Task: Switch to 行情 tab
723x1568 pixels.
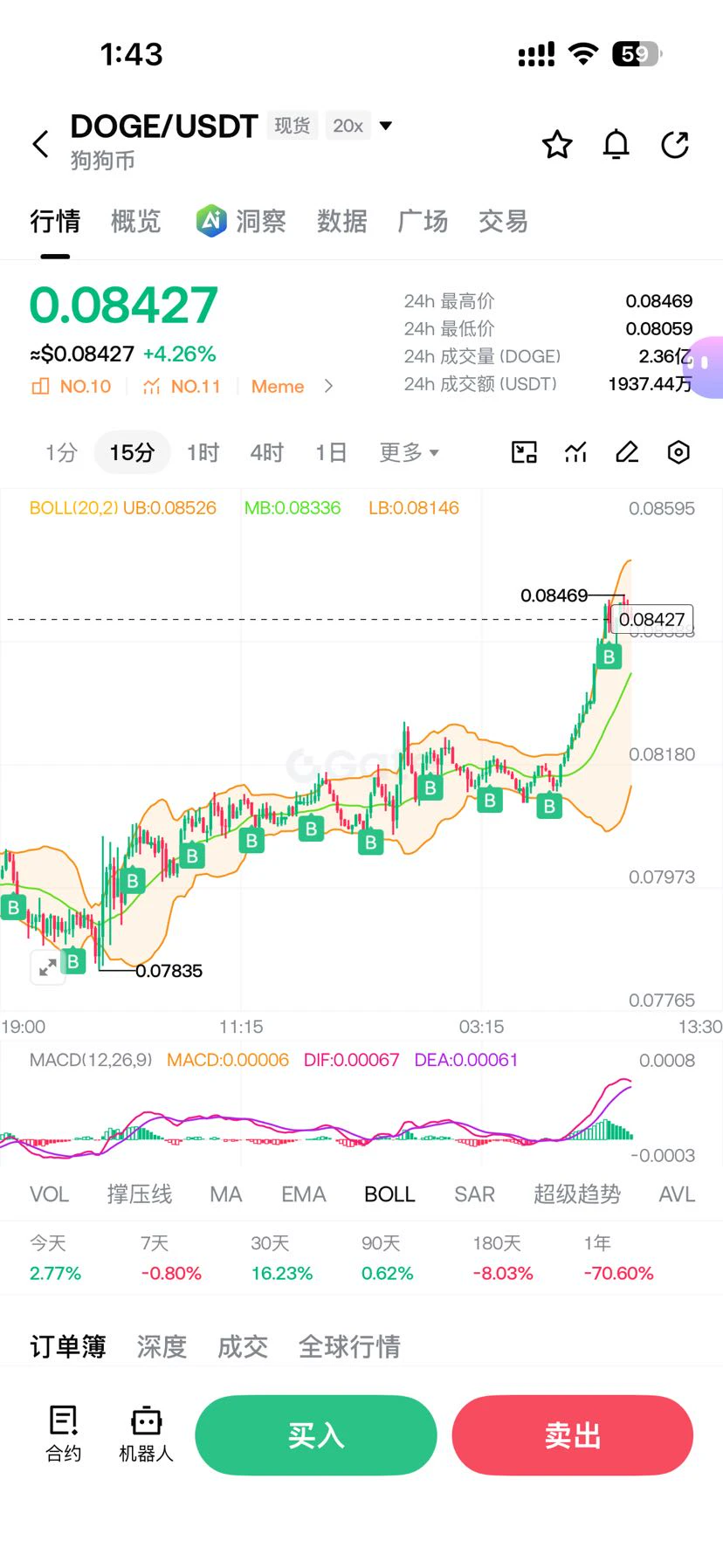Action: point(55,221)
